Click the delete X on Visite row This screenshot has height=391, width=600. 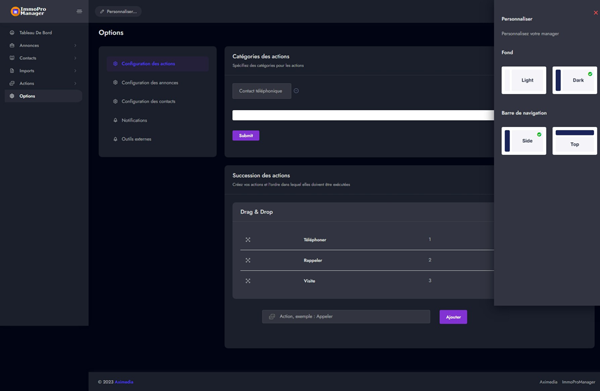(248, 281)
